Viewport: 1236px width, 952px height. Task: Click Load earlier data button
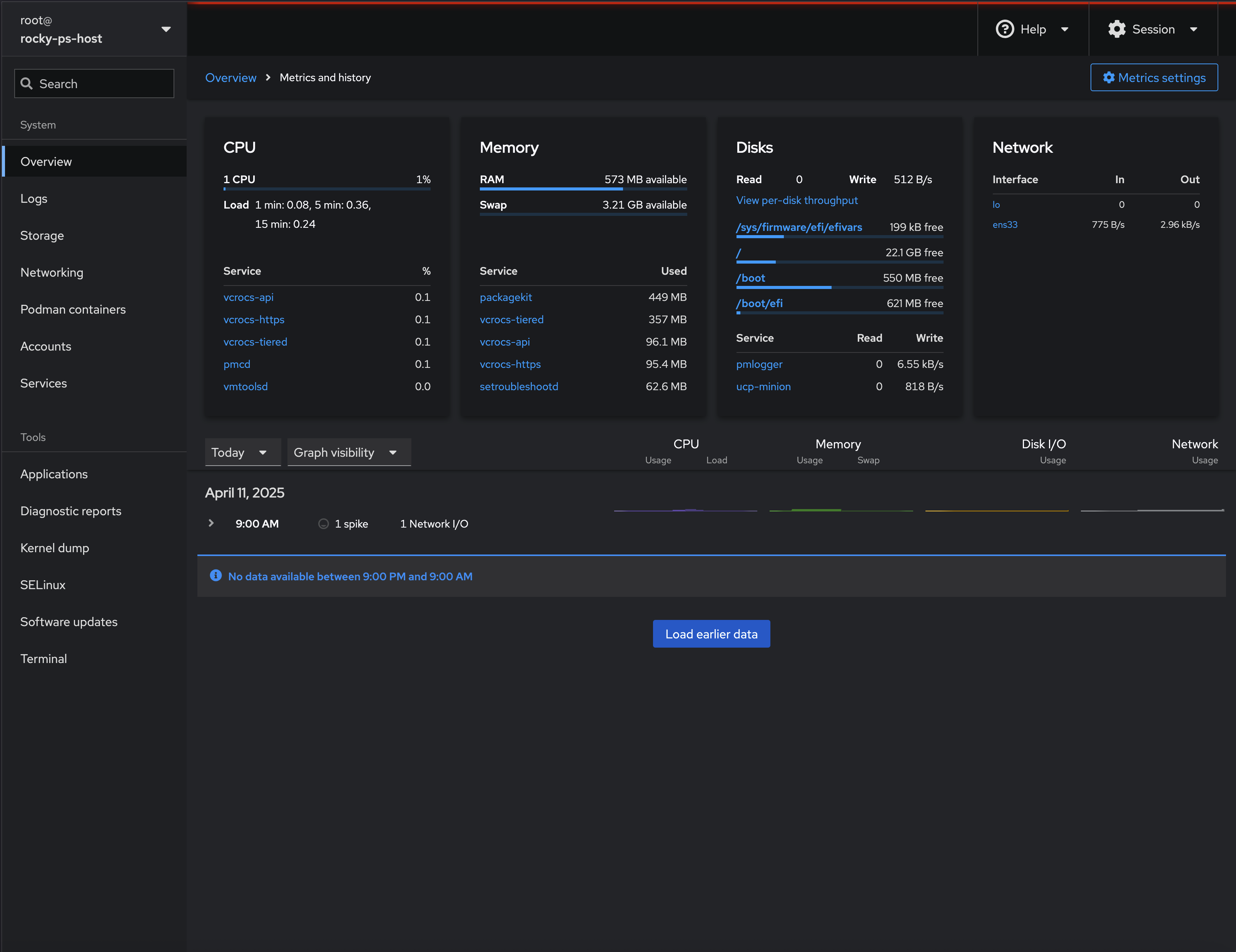pos(711,634)
